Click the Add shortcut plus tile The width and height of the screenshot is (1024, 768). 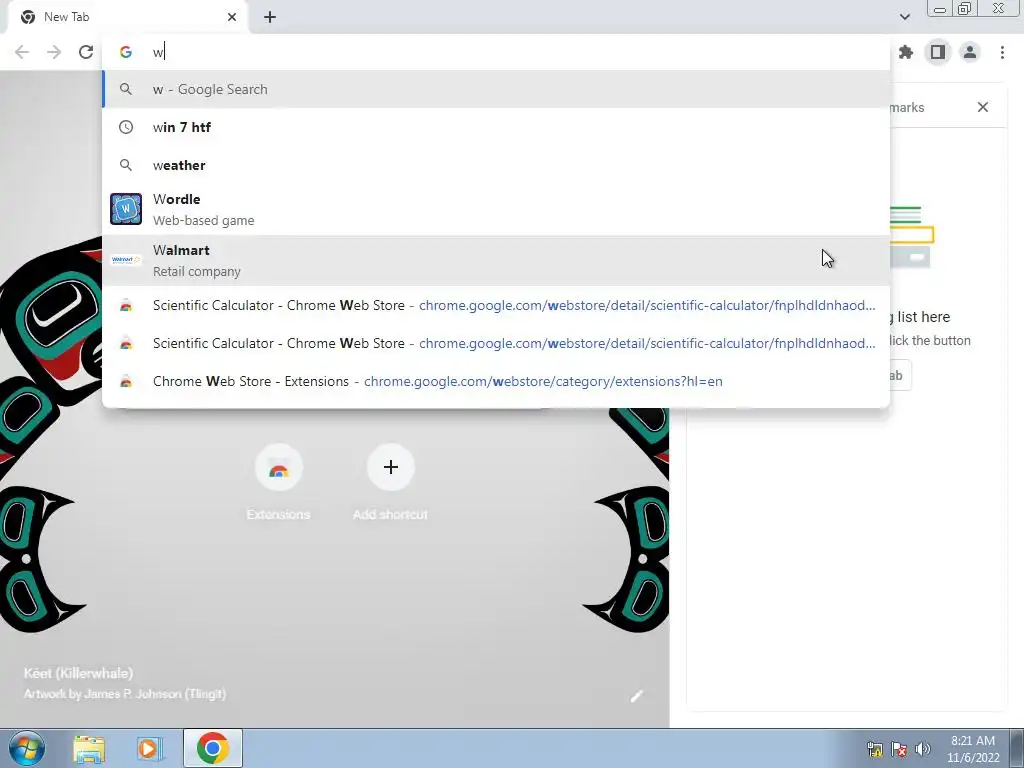click(x=391, y=483)
